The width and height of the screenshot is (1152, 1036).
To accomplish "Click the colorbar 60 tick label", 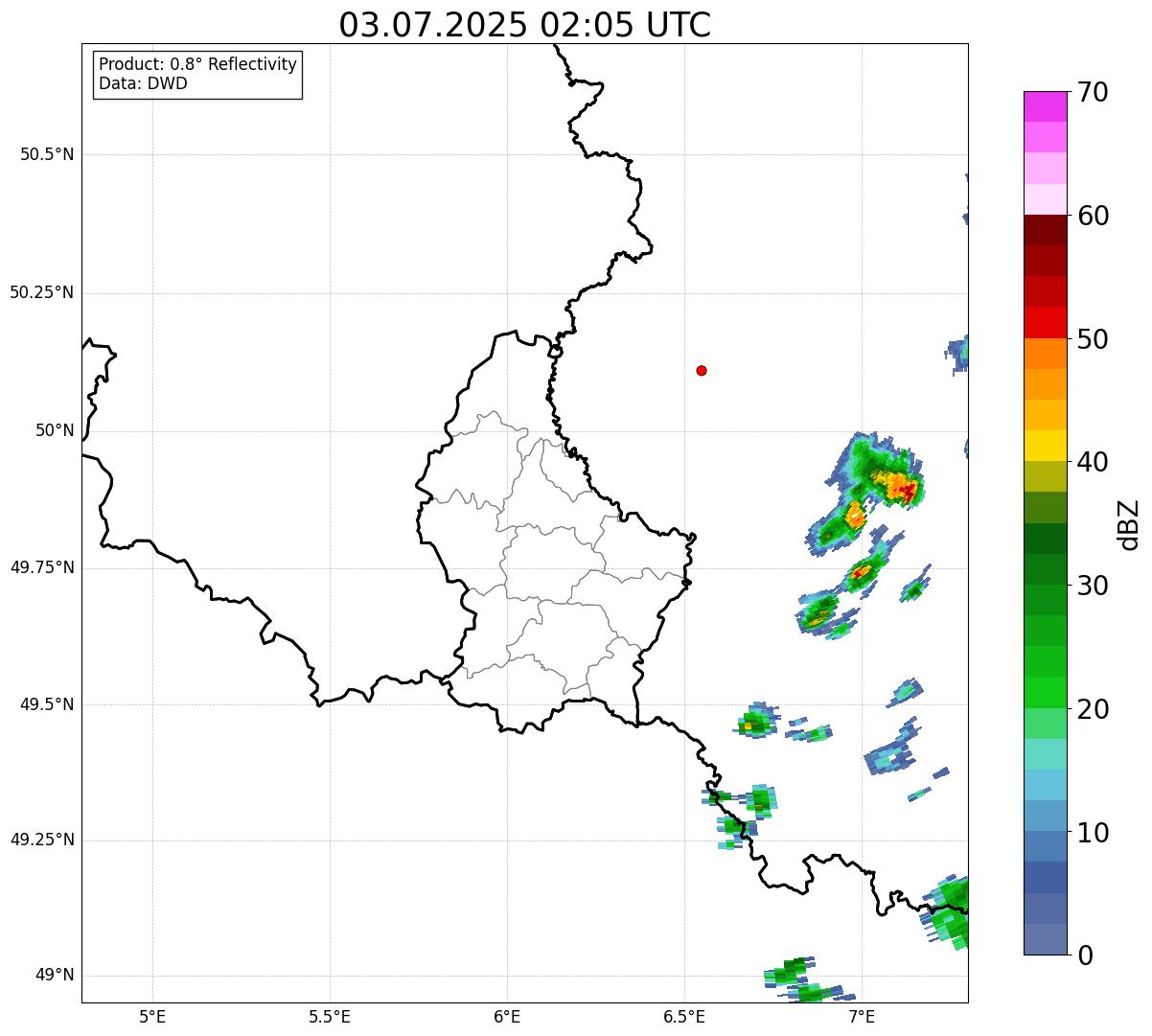I will (x=1094, y=216).
